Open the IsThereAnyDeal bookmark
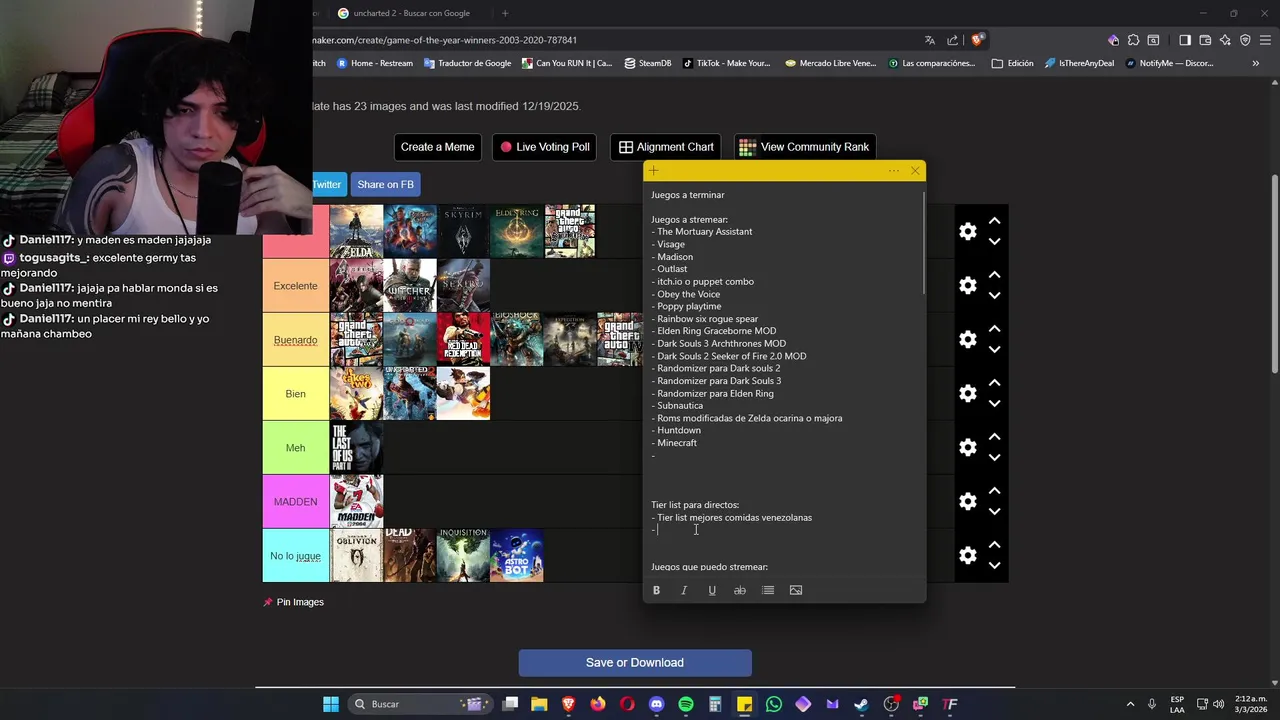Screen dimensions: 1280x720 click(1078, 63)
